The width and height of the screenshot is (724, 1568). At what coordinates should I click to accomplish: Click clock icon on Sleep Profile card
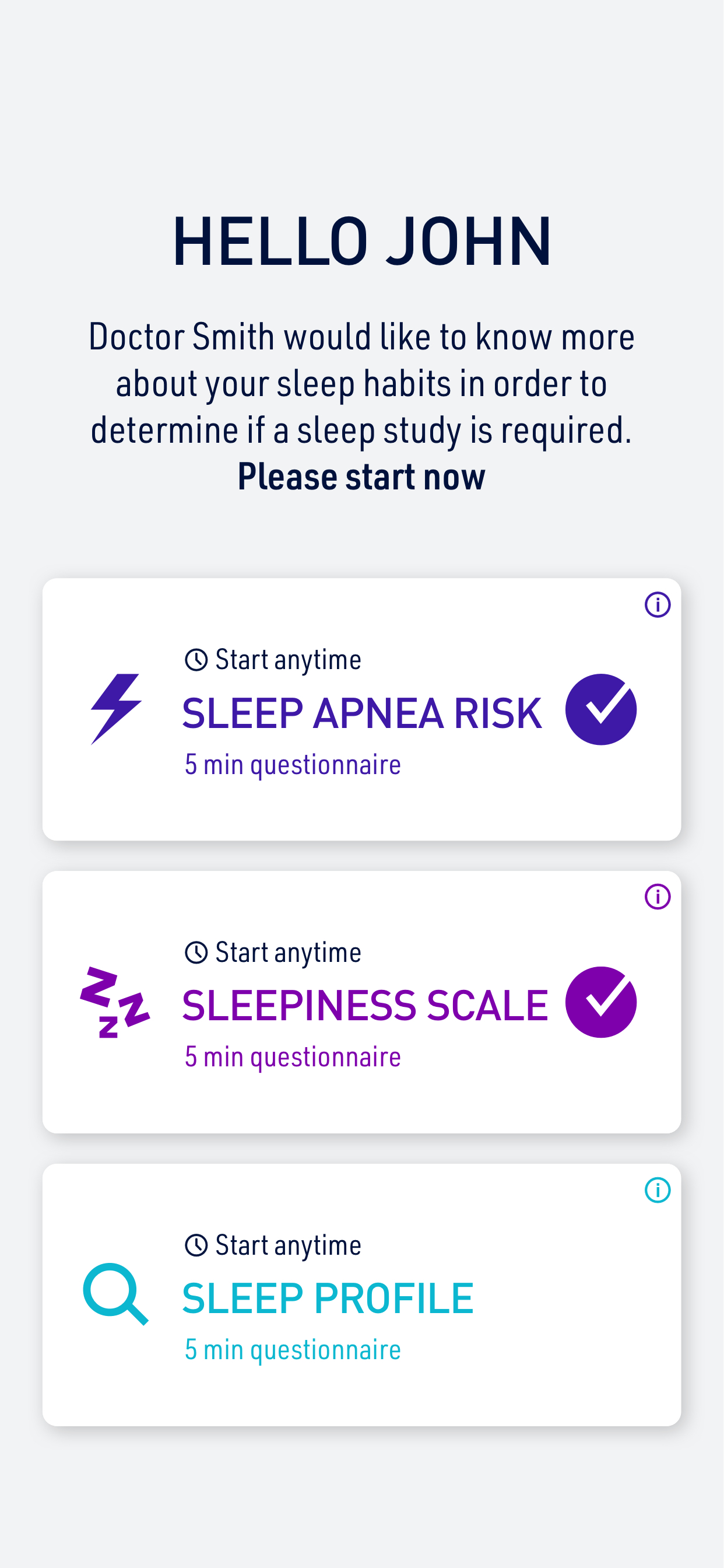[x=196, y=1245]
